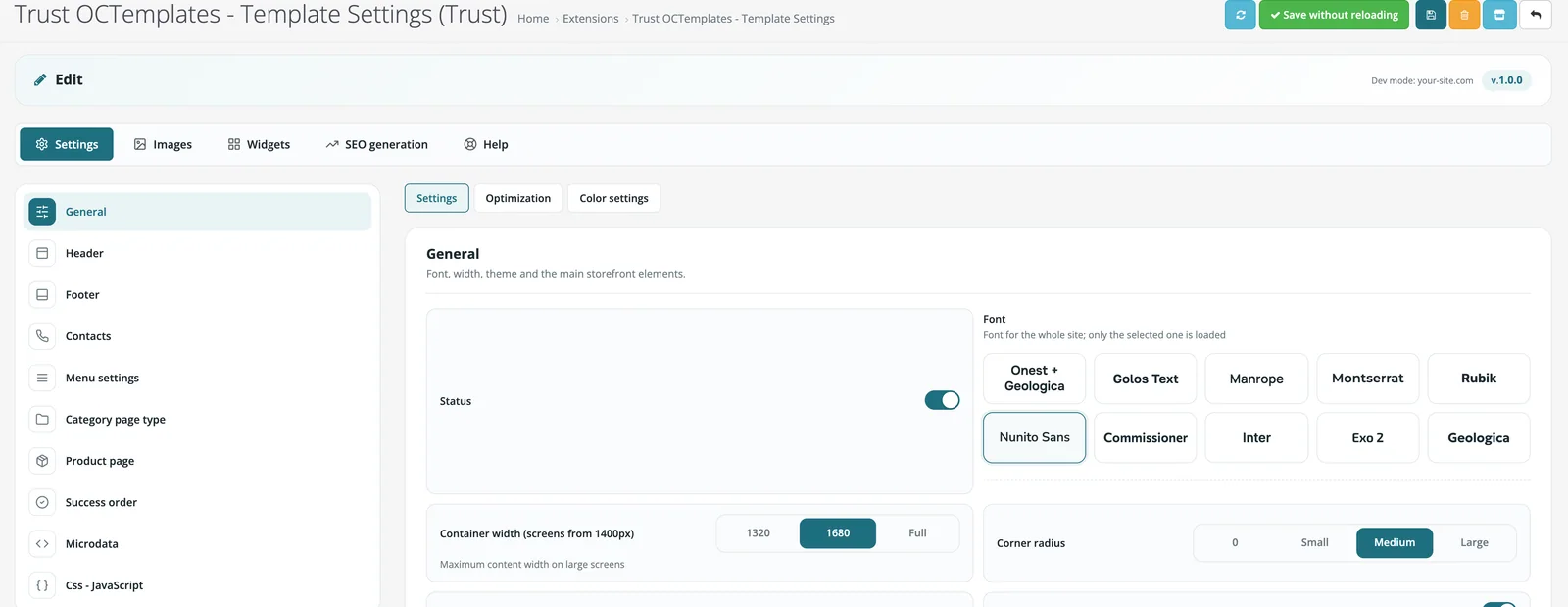Switch to the Images tab
The width and height of the screenshot is (1568, 607).
pyautogui.click(x=163, y=144)
